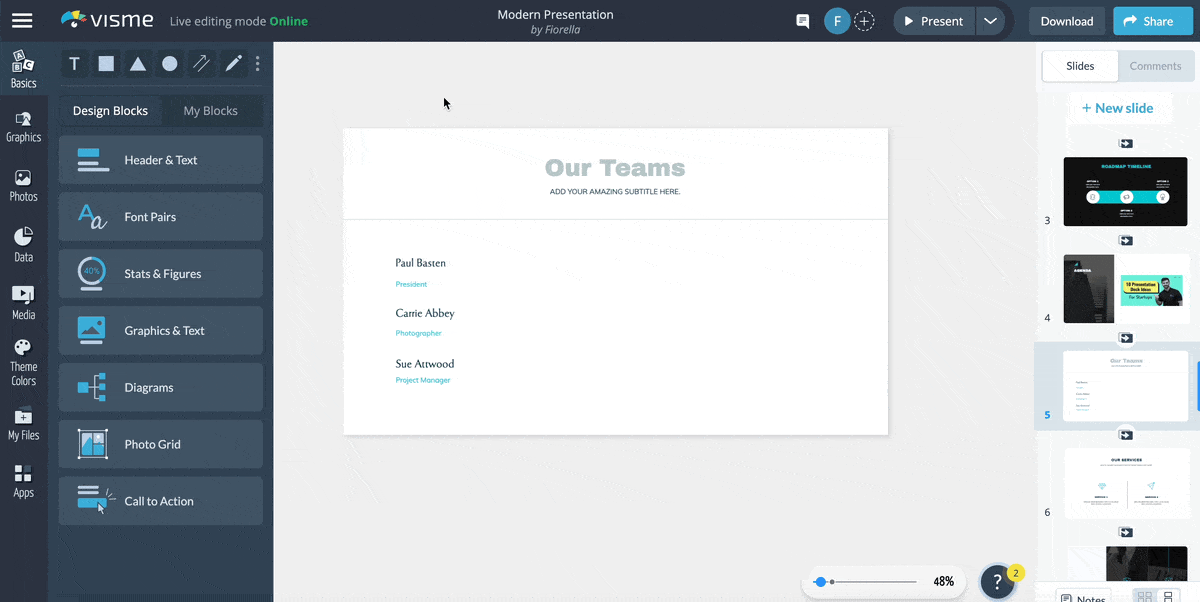The image size is (1200, 602).
Task: Click the Share button
Action: [1147, 21]
